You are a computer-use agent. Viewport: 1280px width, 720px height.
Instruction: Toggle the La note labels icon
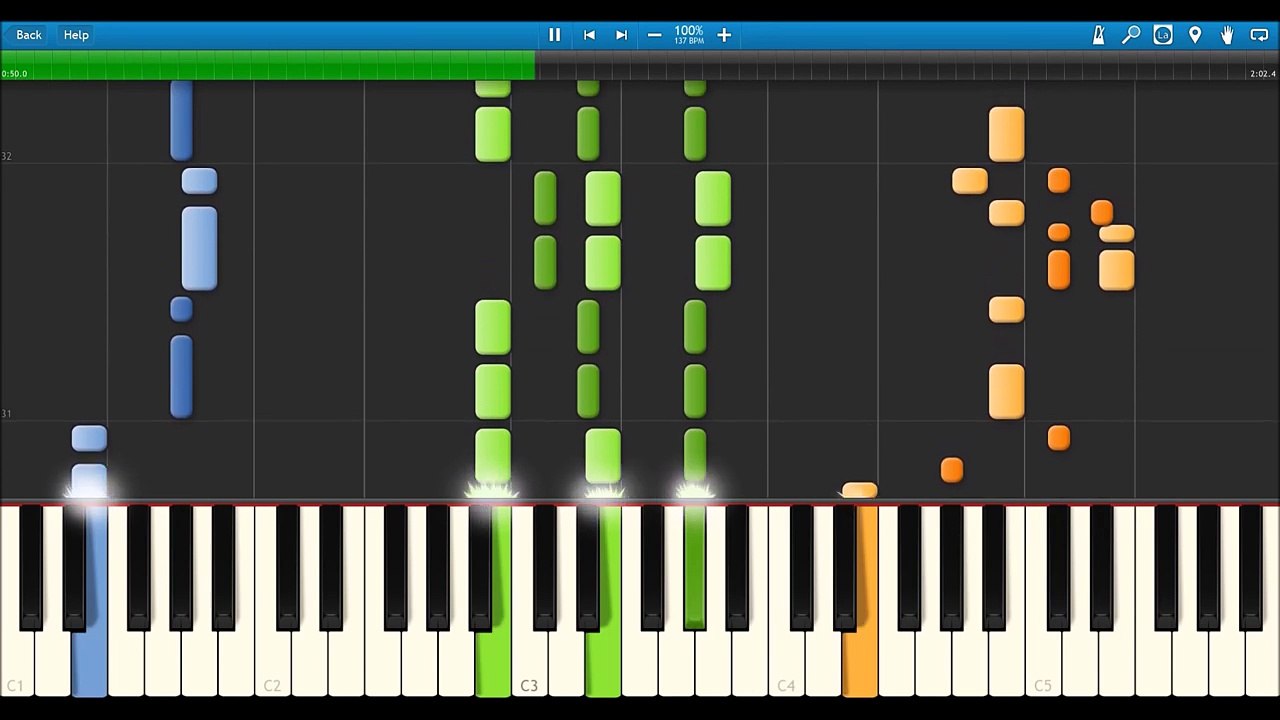(x=1163, y=35)
